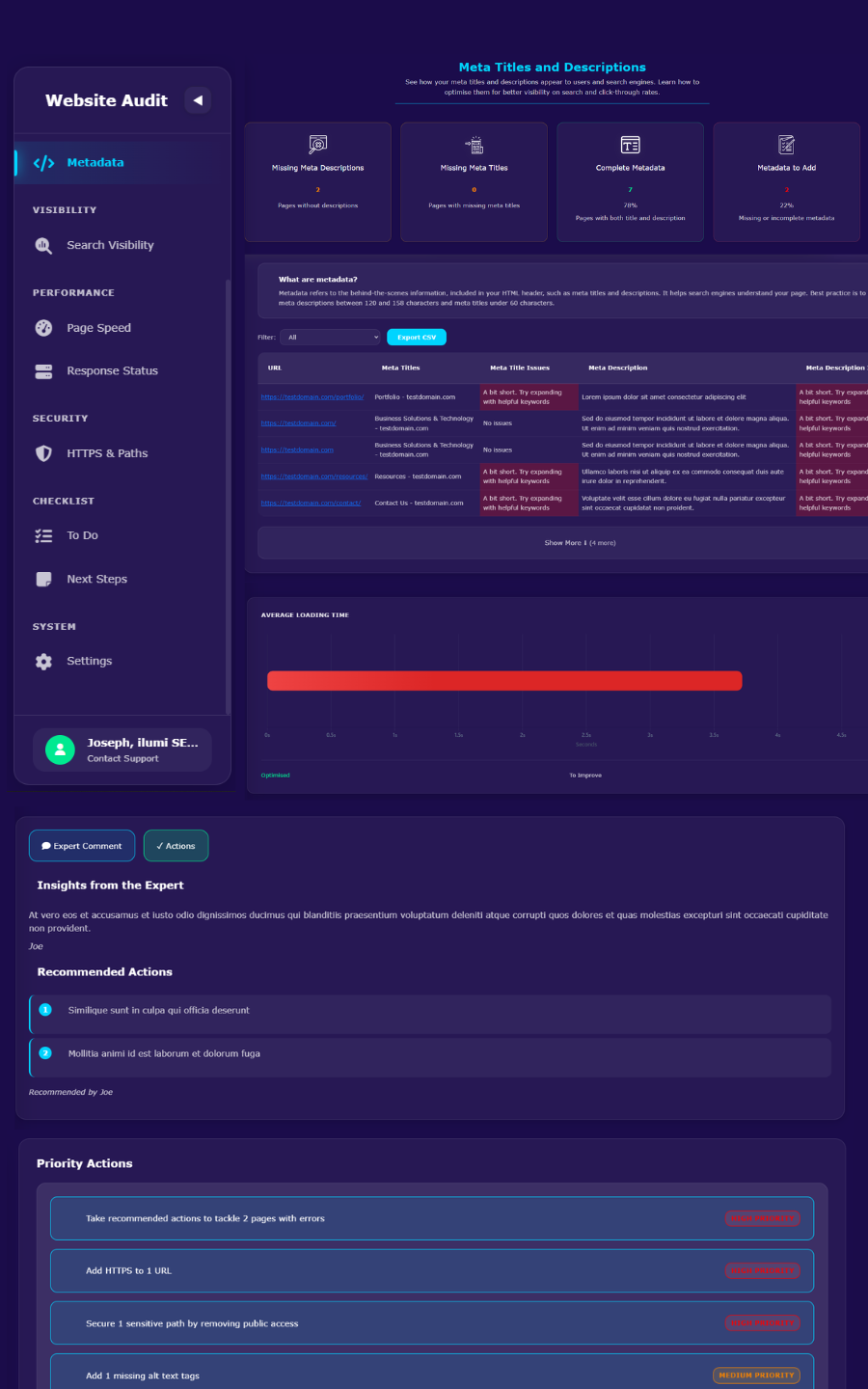868x1389 pixels.
Task: Open the HTTPS & Paths shield icon
Action: [43, 452]
